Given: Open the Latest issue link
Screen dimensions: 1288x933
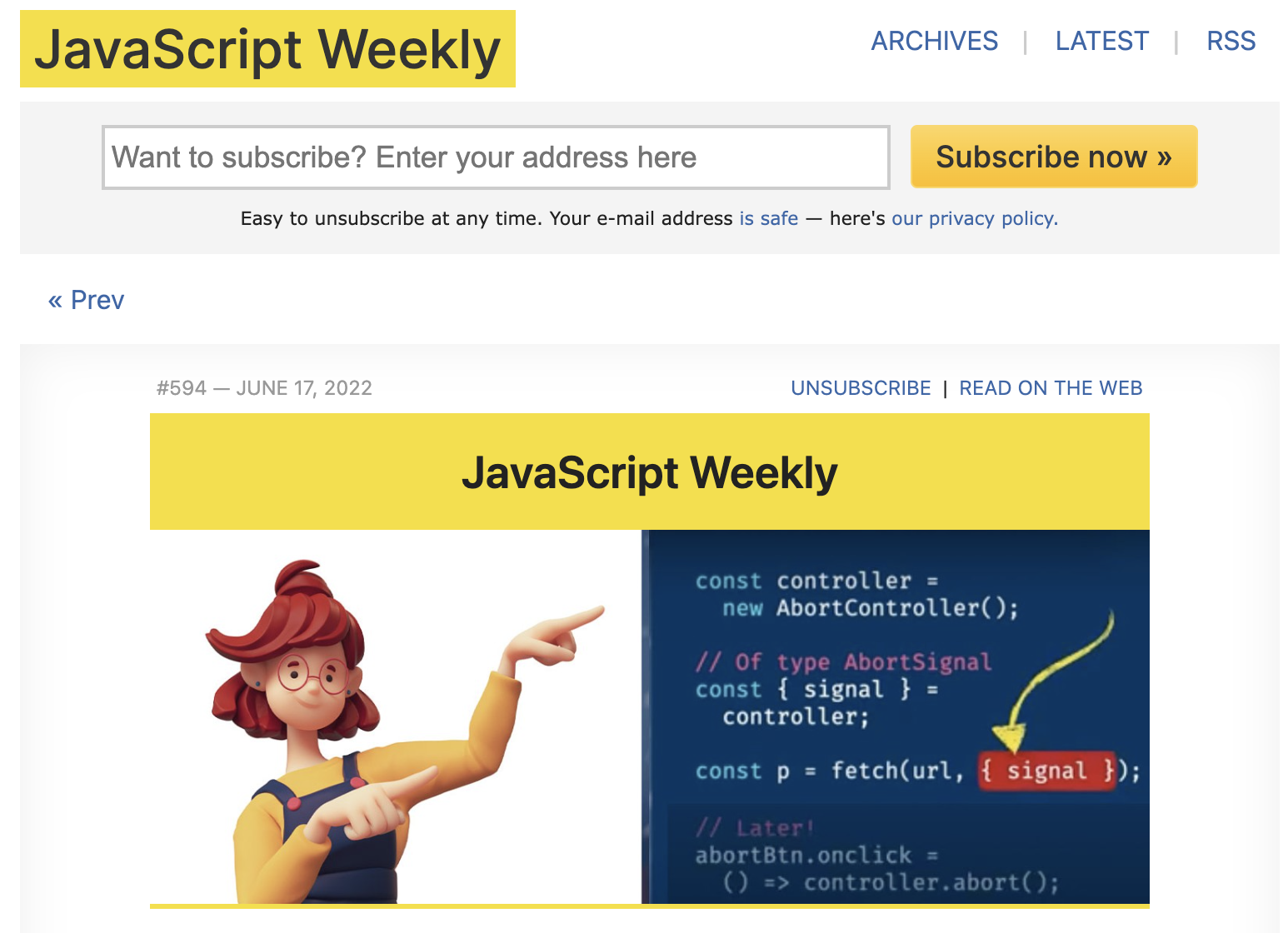Looking at the screenshot, I should [1101, 41].
